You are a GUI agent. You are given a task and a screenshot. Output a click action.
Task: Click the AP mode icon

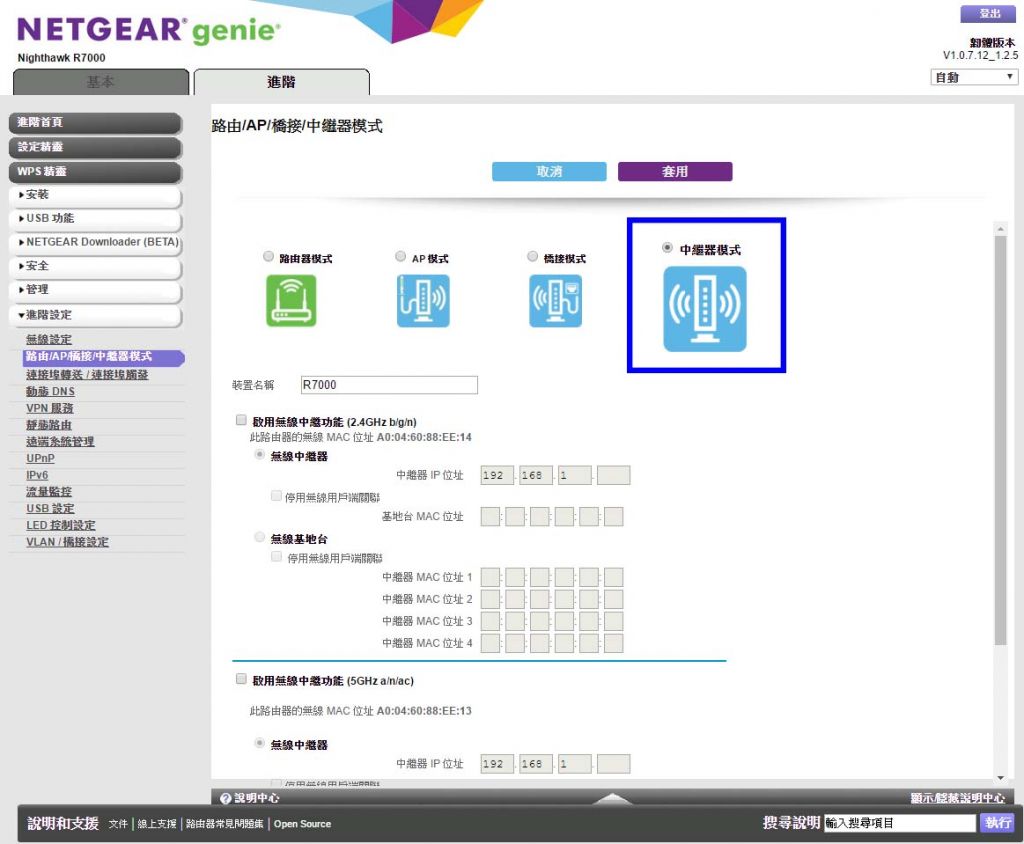coord(423,301)
